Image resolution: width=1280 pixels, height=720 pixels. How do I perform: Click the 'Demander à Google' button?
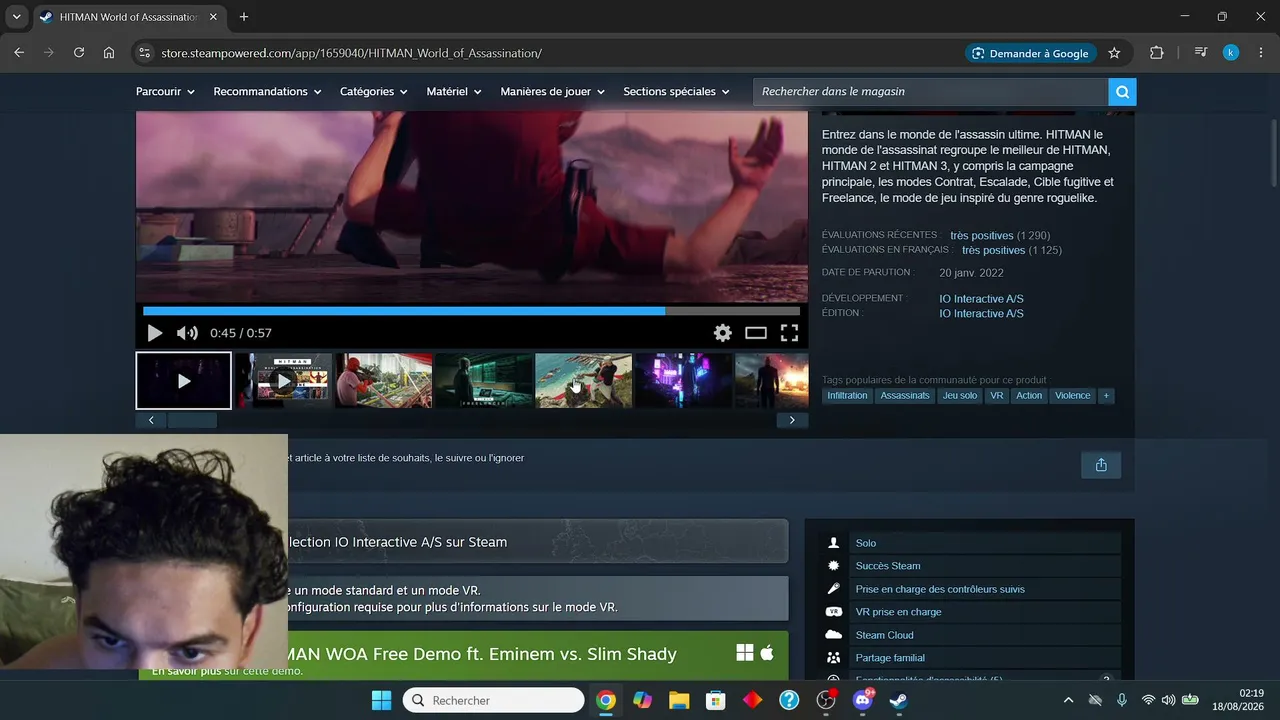click(1030, 53)
